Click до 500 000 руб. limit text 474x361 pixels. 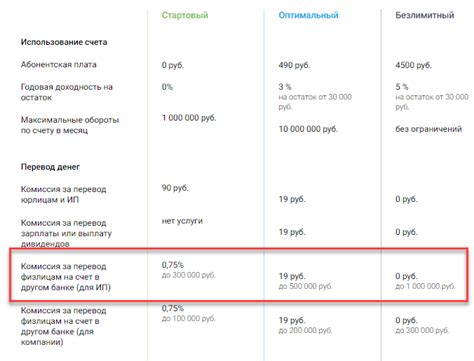click(305, 286)
